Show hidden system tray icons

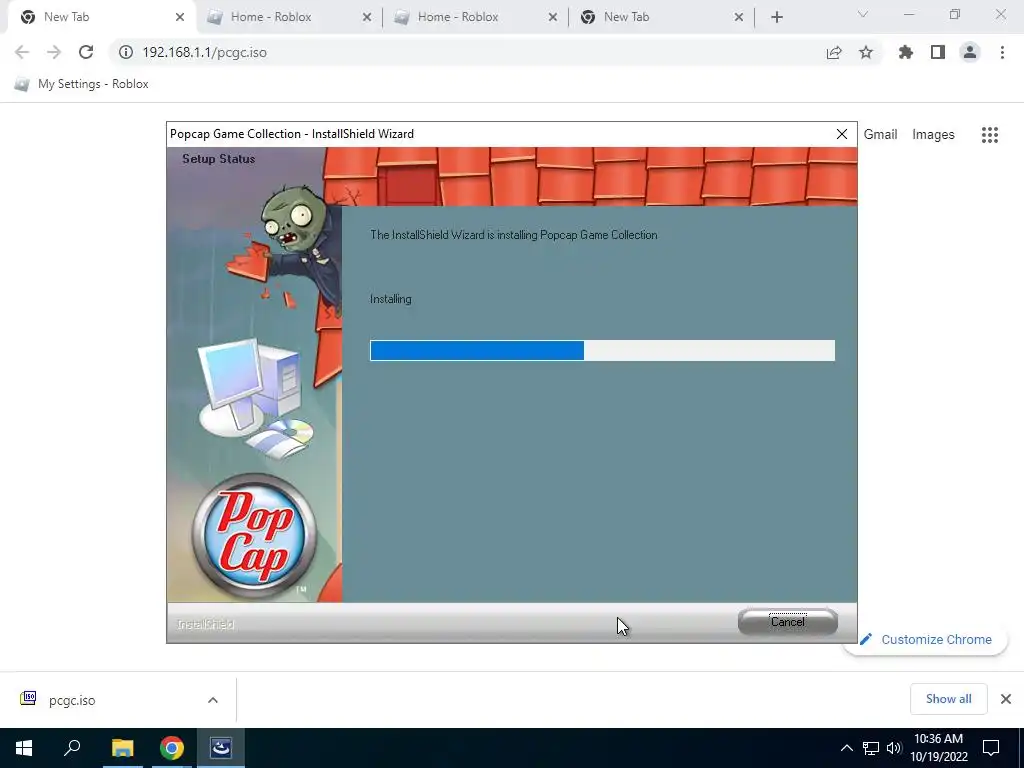846,748
